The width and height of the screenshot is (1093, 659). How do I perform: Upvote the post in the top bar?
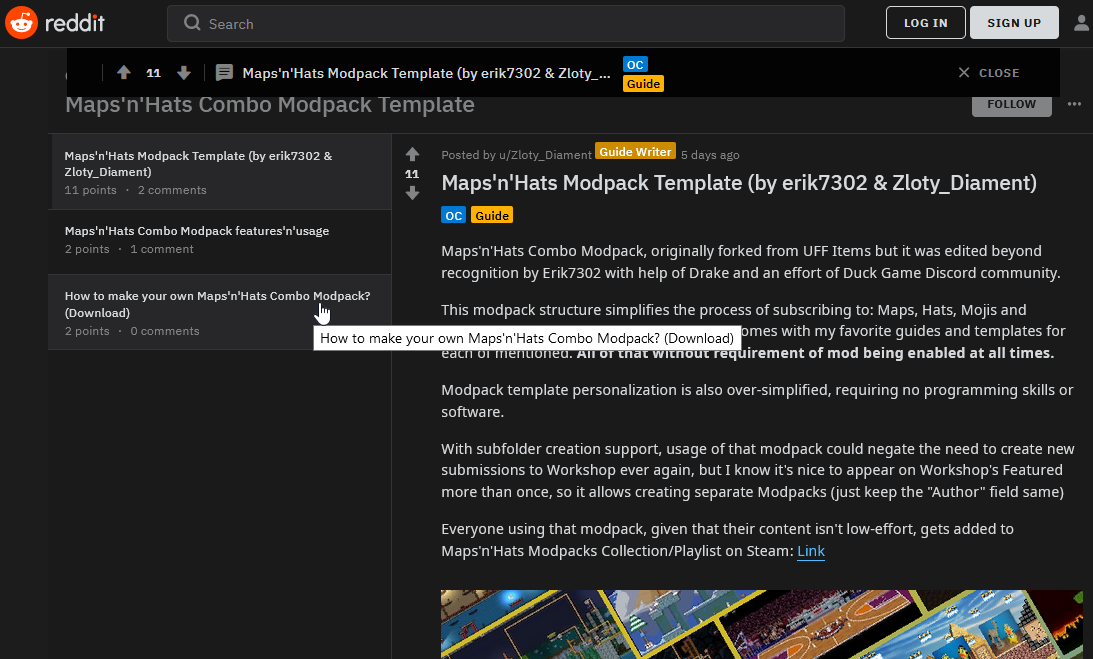click(123, 73)
